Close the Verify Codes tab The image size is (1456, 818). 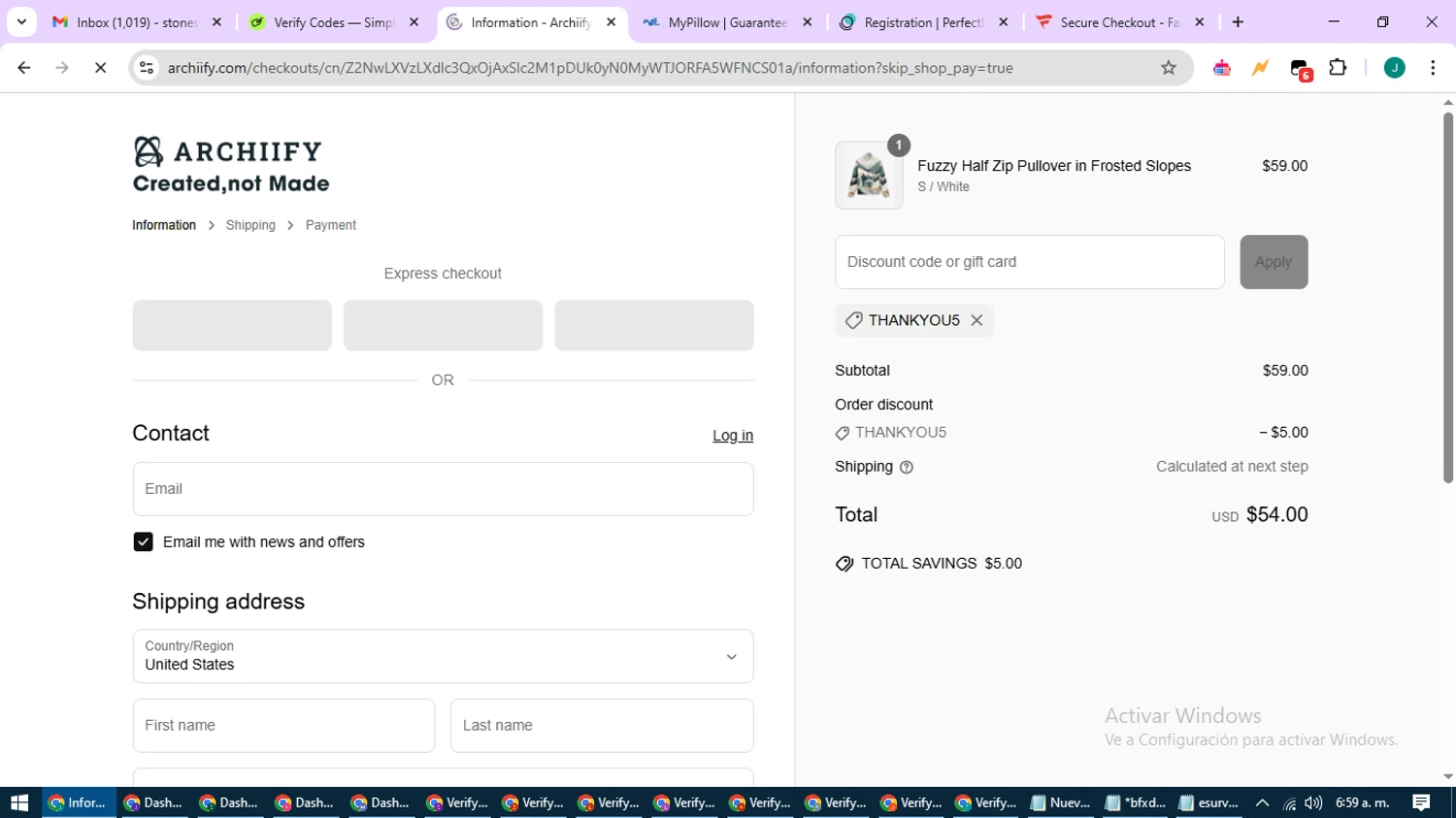pyautogui.click(x=414, y=22)
